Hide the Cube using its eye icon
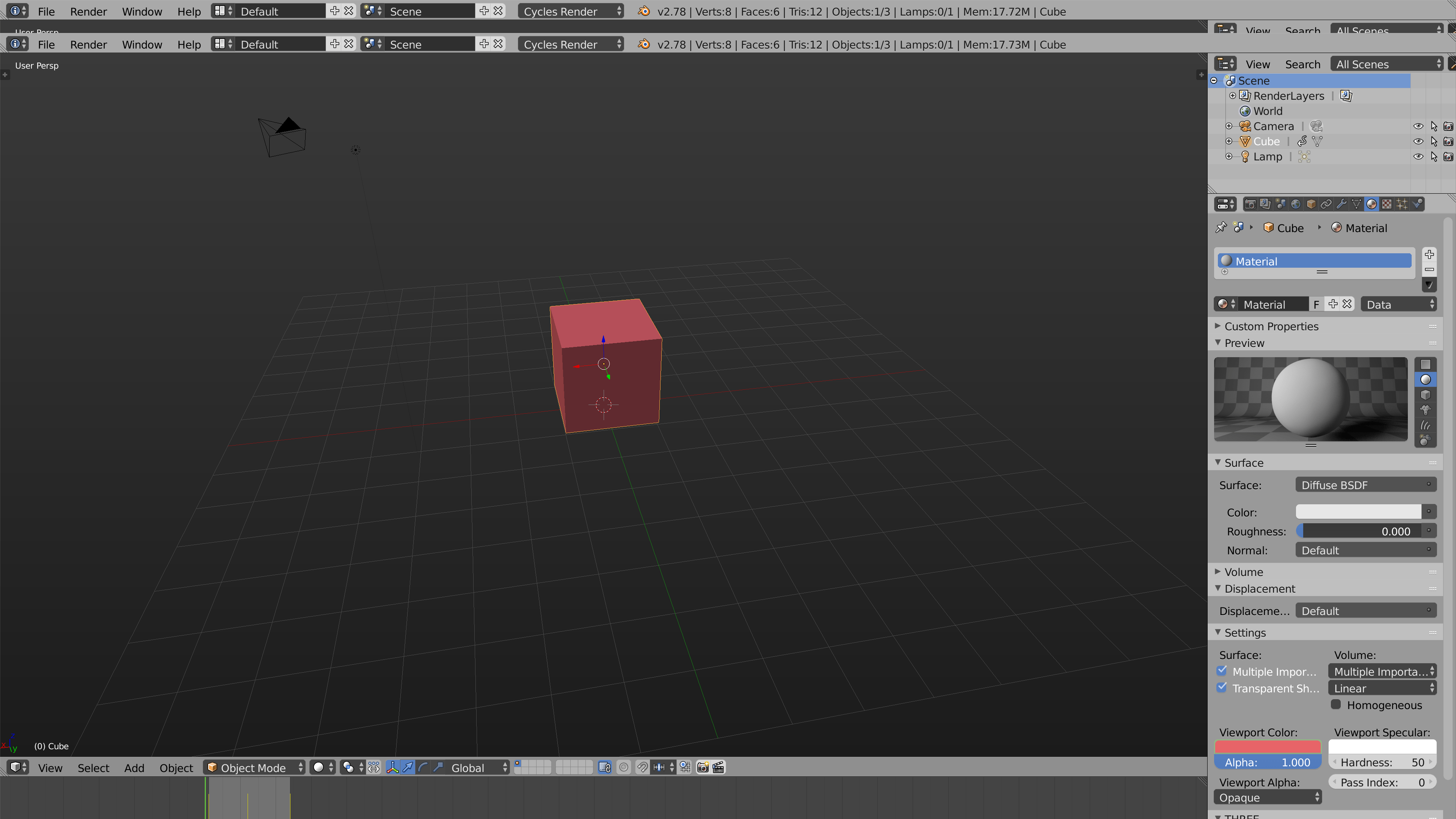1456x819 pixels. tap(1418, 141)
